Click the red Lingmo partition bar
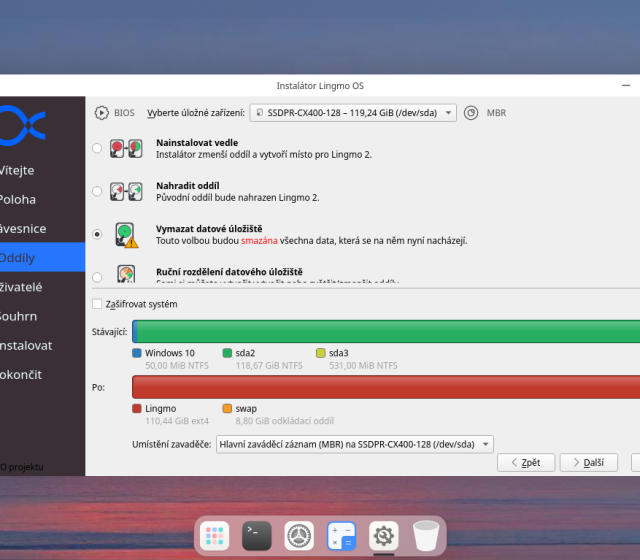 pos(386,388)
